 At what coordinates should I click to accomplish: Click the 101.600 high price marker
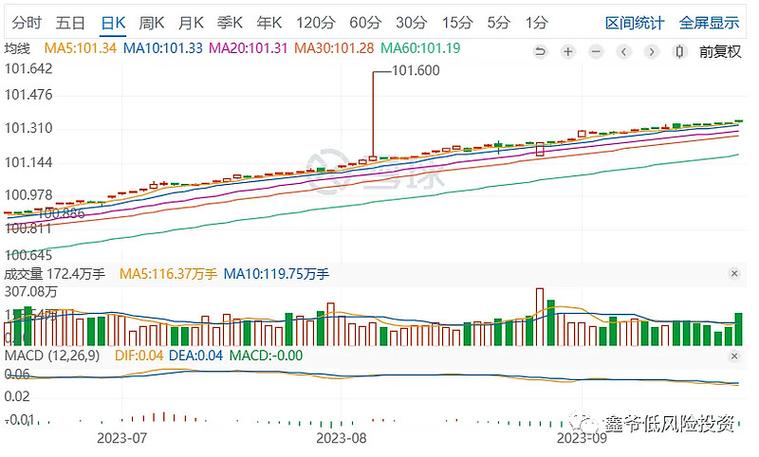[x=416, y=71]
